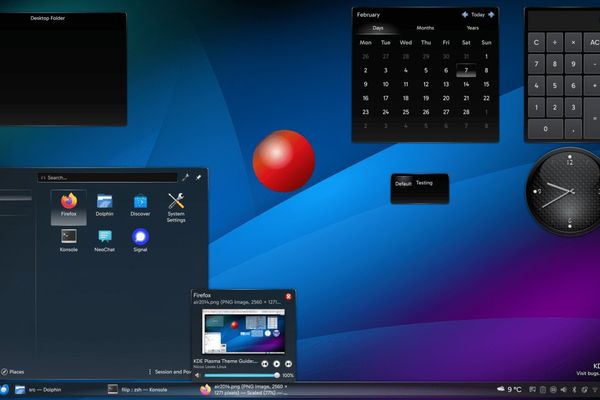Skip to next track in Firefox preview
This screenshot has height=400, width=600.
pos(288,364)
